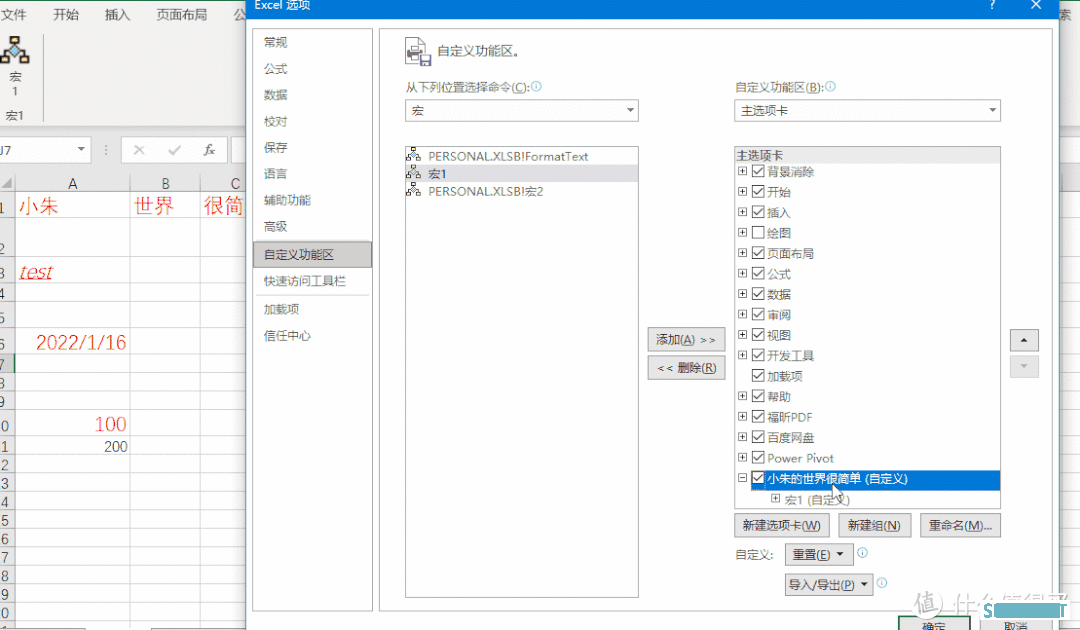Select the 福昕PDF tab entry in the tree
The width and height of the screenshot is (1080, 630).
pyautogui.click(x=789, y=417)
